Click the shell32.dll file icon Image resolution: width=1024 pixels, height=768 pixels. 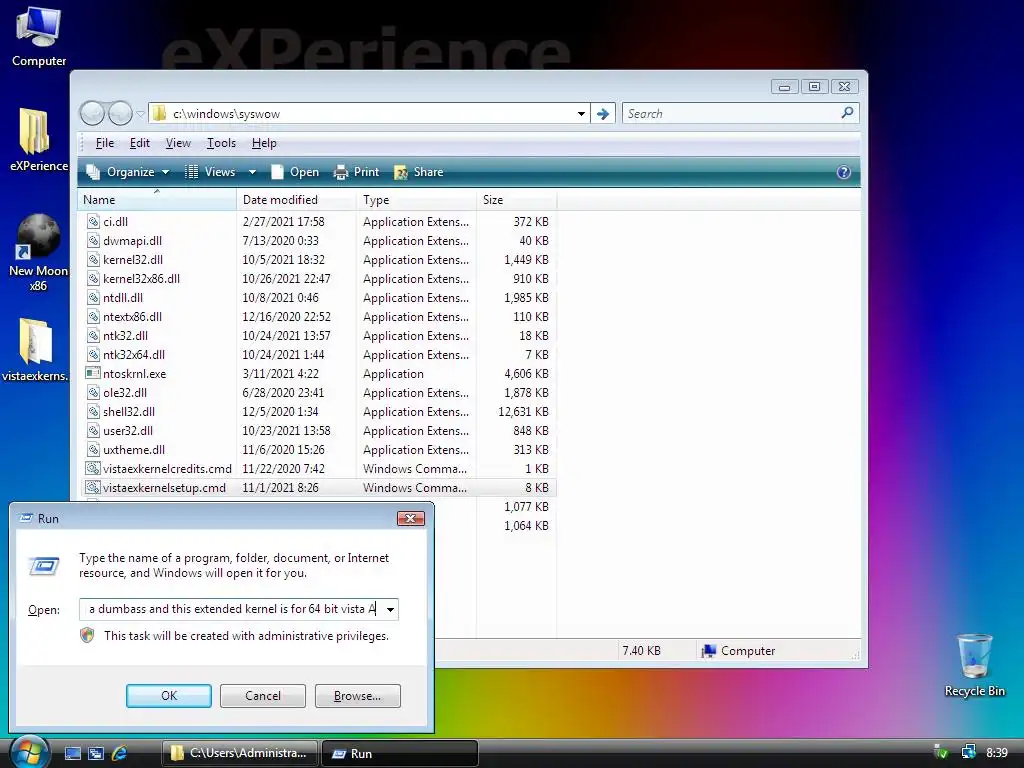(x=93, y=411)
